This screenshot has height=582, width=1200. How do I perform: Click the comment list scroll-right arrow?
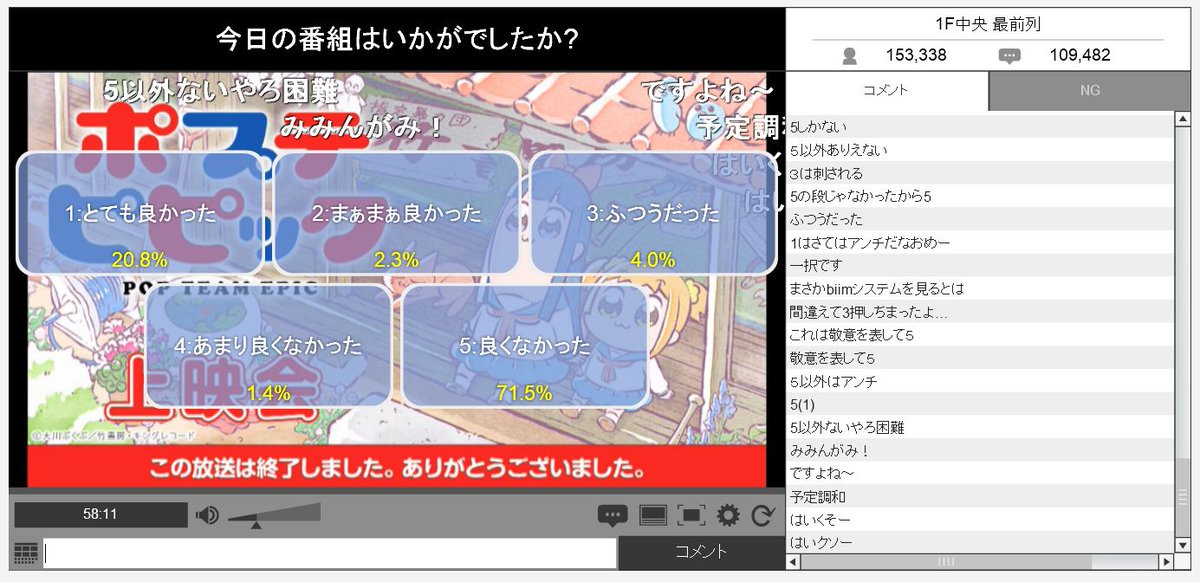1167,561
